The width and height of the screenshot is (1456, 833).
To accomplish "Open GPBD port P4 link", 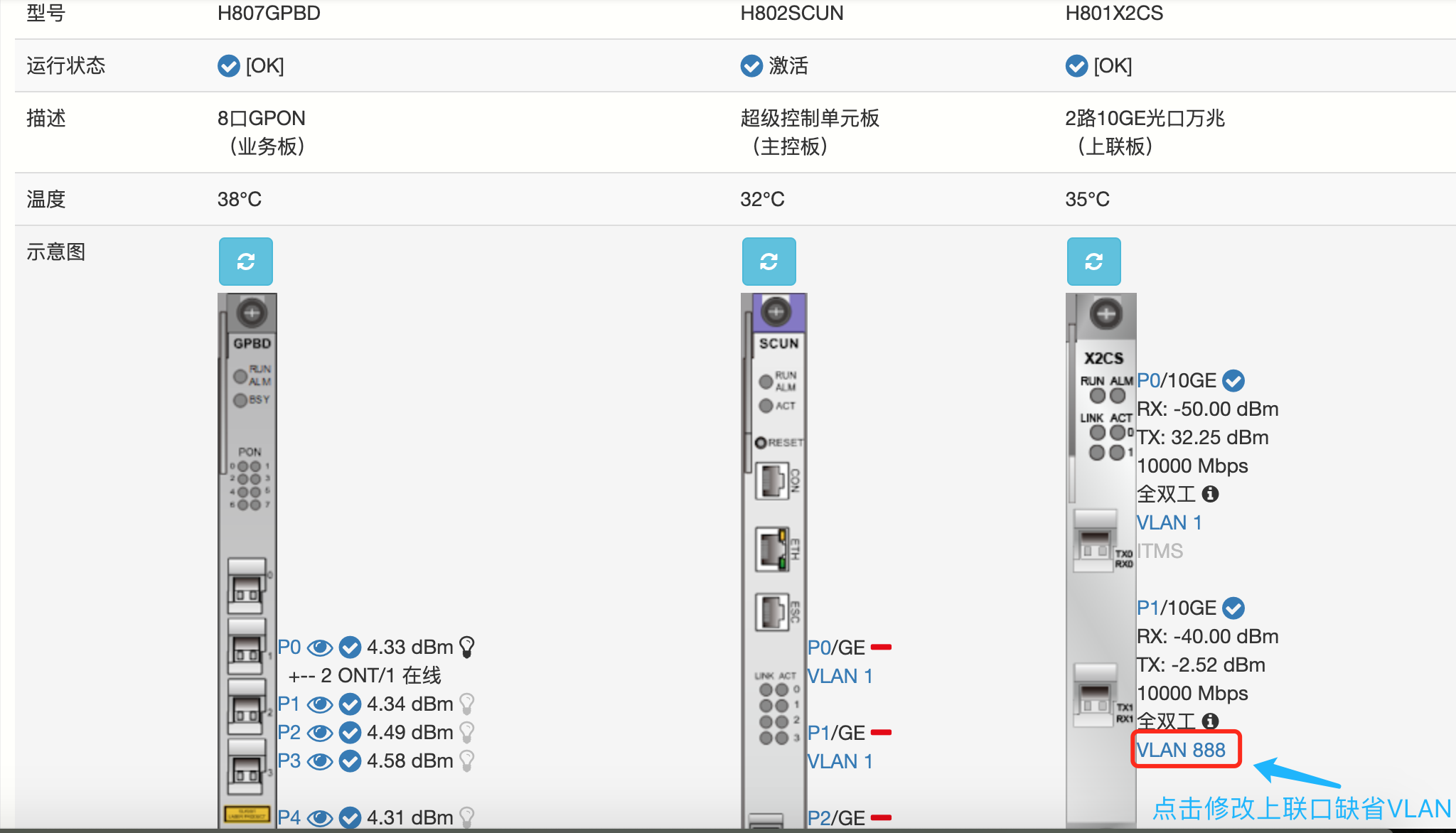I will [x=289, y=817].
